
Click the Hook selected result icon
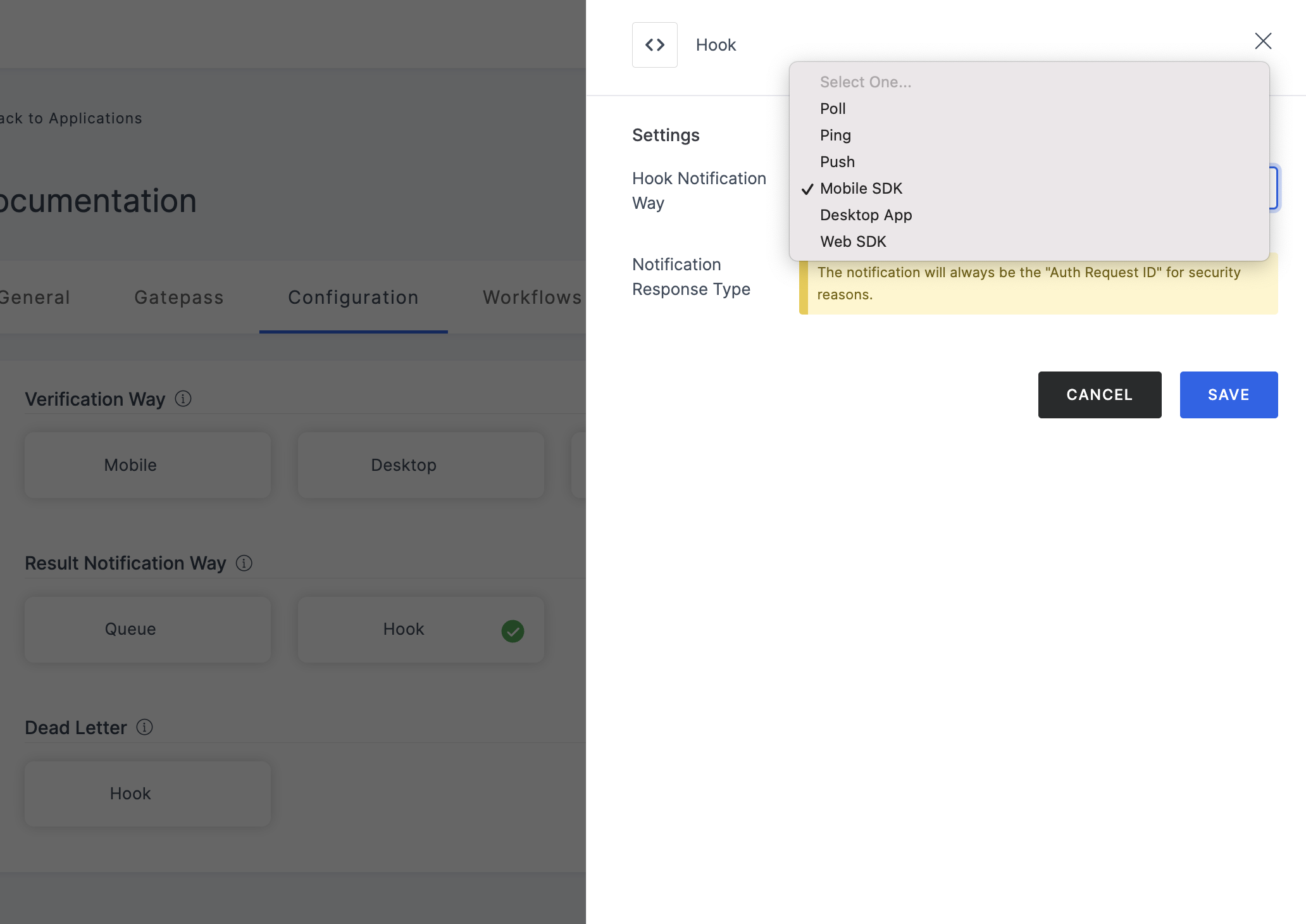(512, 631)
